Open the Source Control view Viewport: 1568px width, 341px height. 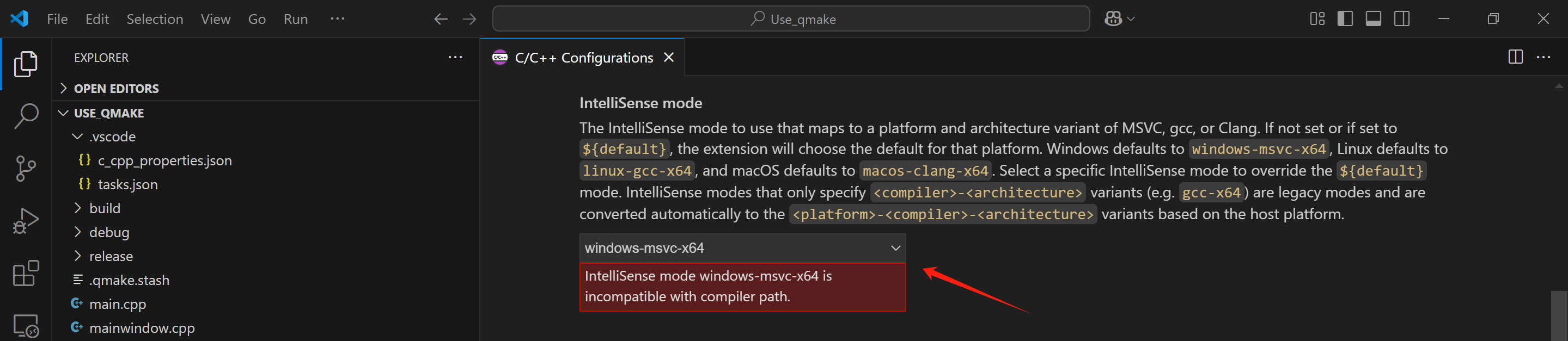pos(26,169)
